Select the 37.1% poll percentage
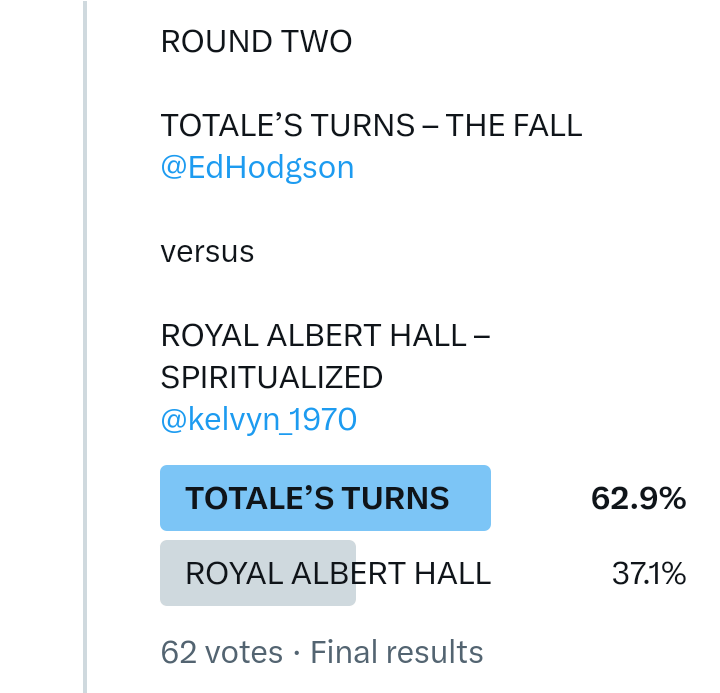Screen dimensions: 720x693 (x=648, y=574)
